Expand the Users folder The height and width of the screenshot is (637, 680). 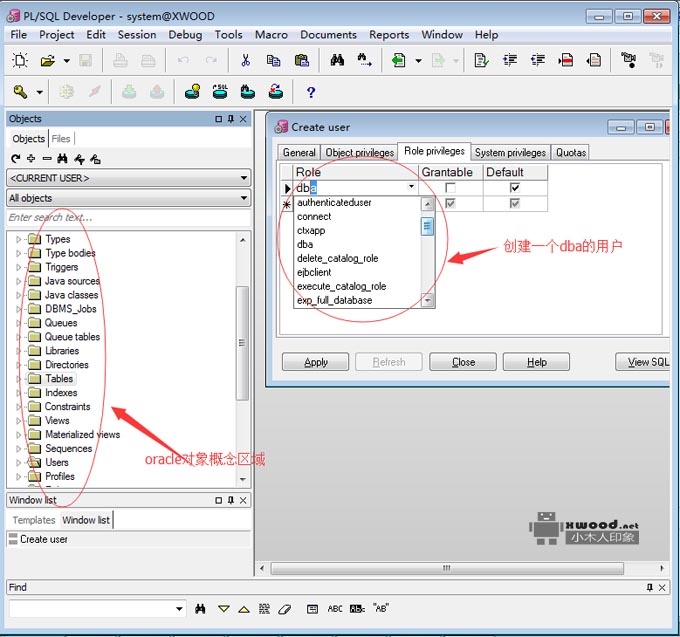(x=18, y=463)
